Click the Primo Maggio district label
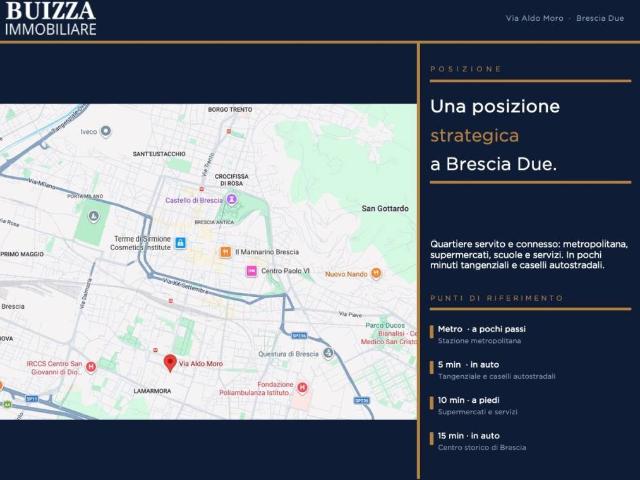 (22, 254)
